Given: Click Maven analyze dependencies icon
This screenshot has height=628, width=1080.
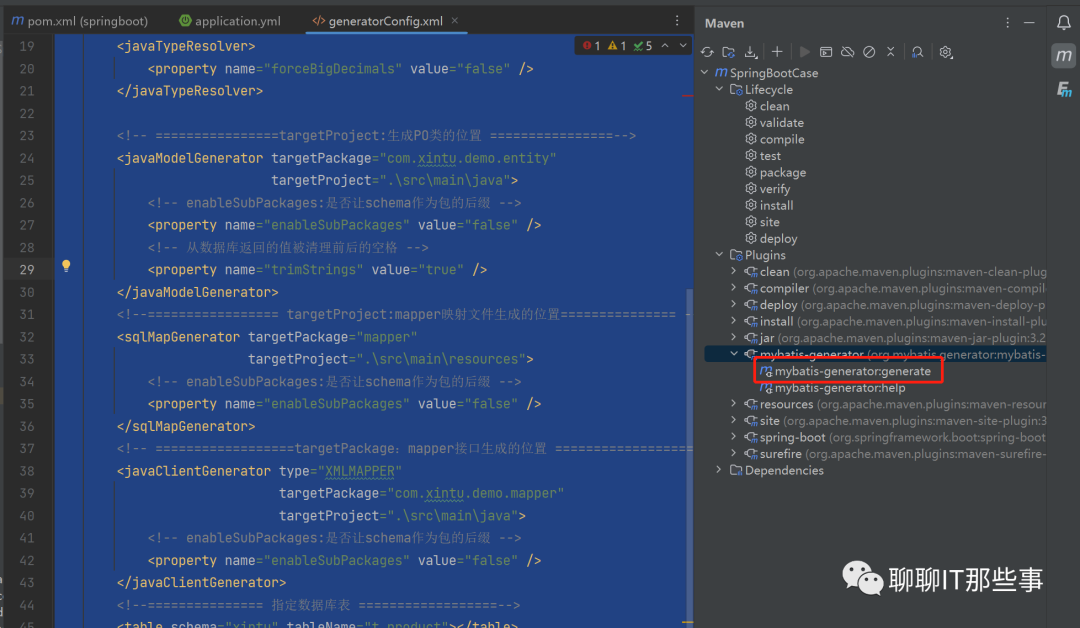Looking at the screenshot, I should click(917, 52).
